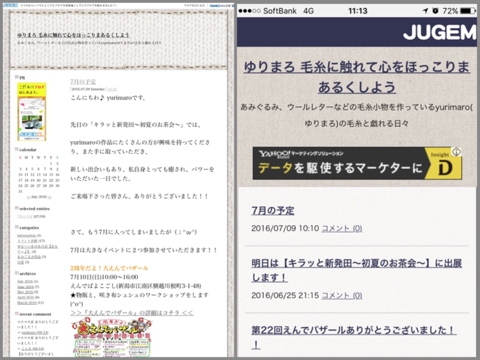Click the bazaar flyer image thumbnail
This screenshot has height=360, width=480.
pyautogui.click(x=112, y=337)
